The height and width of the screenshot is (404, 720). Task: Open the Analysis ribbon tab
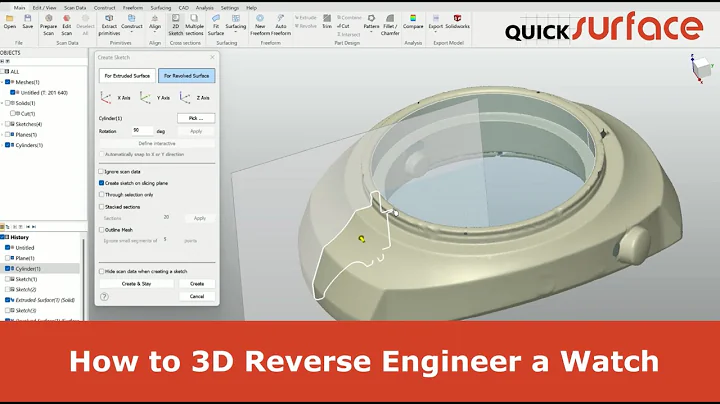[x=204, y=8]
